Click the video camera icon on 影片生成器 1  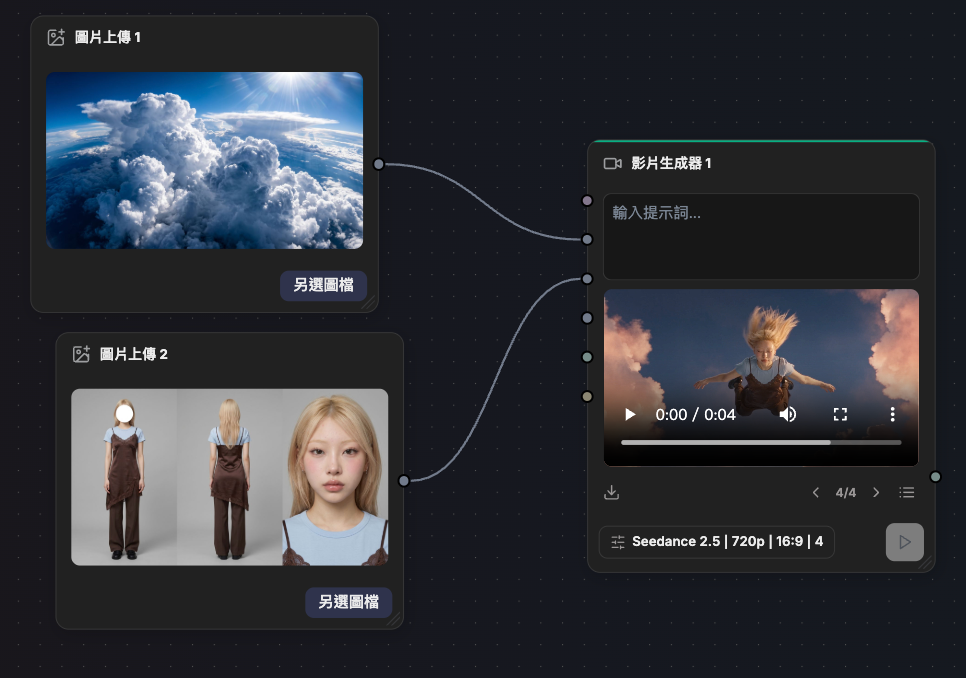pos(612,163)
